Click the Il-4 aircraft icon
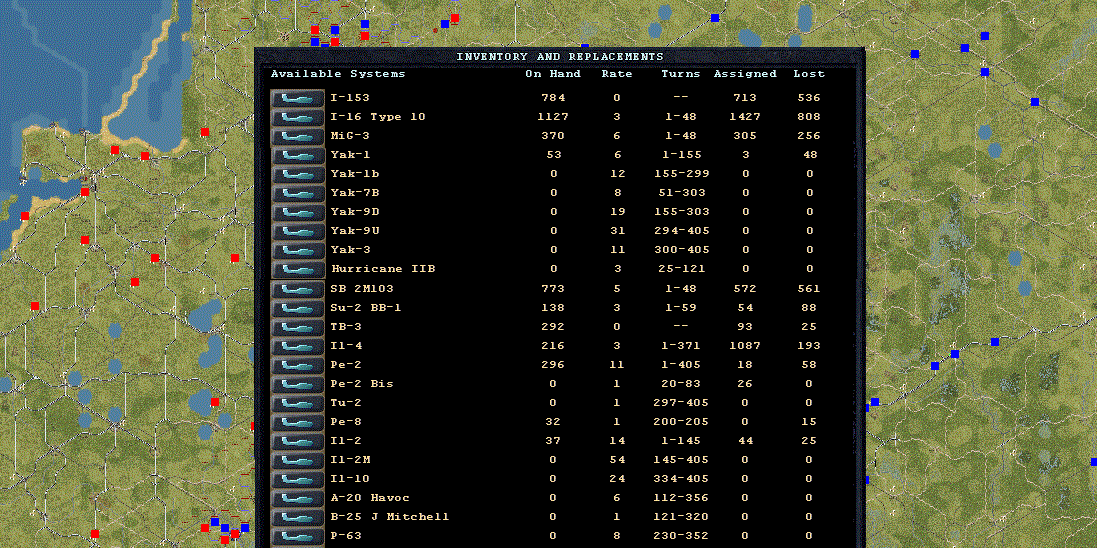 298,346
